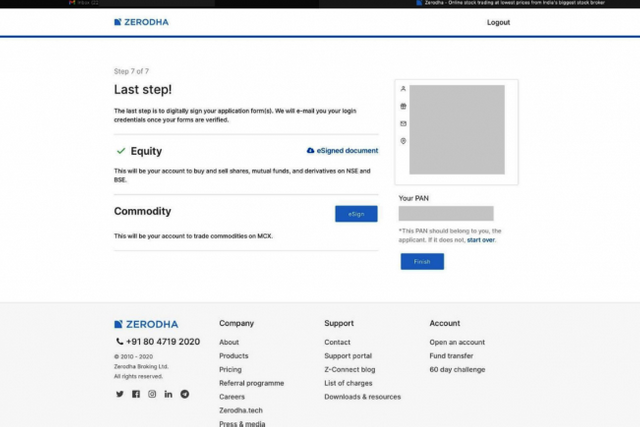The image size is (640, 427).
Task: Open Zerodha's Instagram page icon
Action: pos(152,394)
